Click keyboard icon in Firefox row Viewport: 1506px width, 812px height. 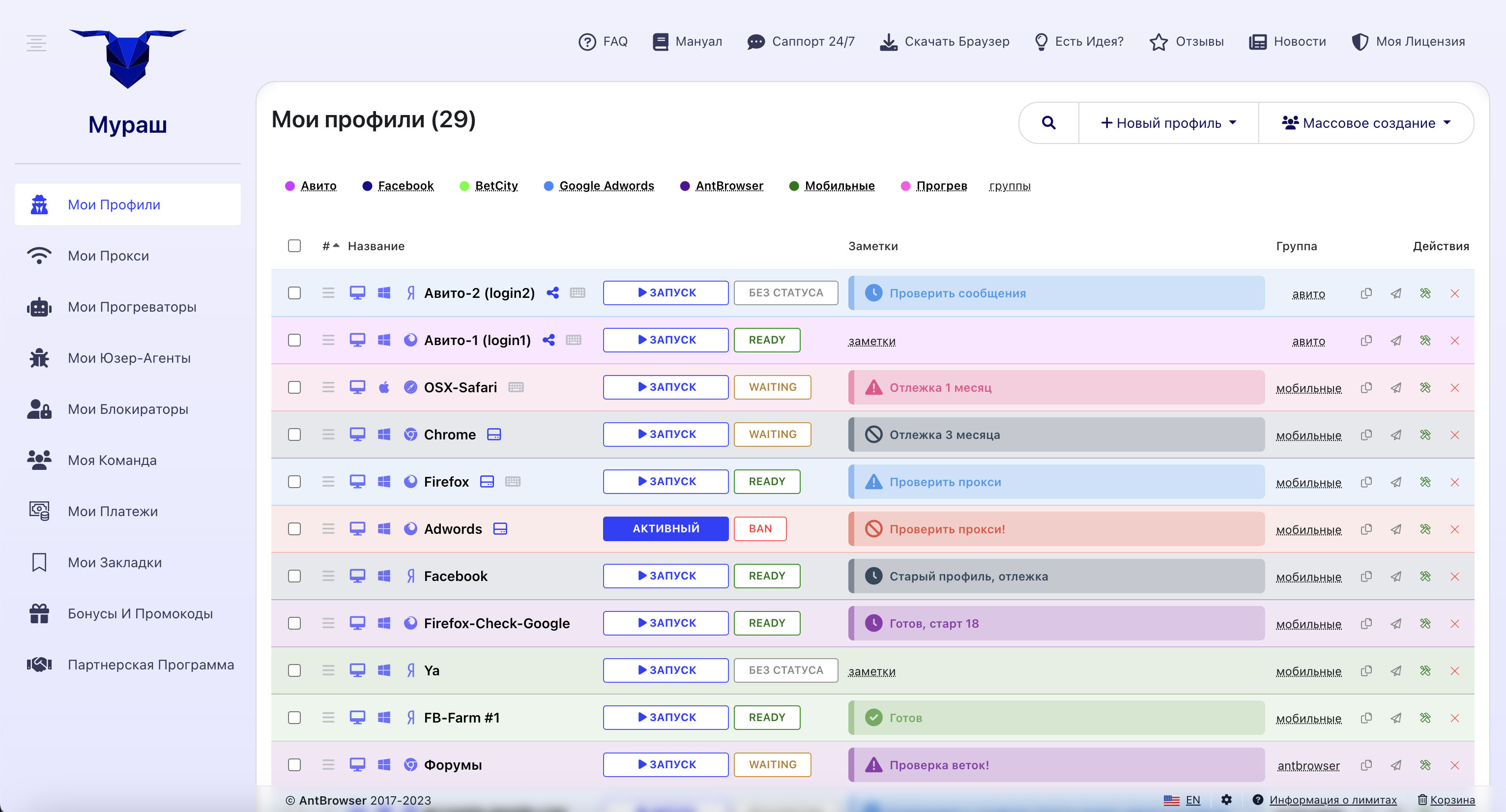[513, 482]
